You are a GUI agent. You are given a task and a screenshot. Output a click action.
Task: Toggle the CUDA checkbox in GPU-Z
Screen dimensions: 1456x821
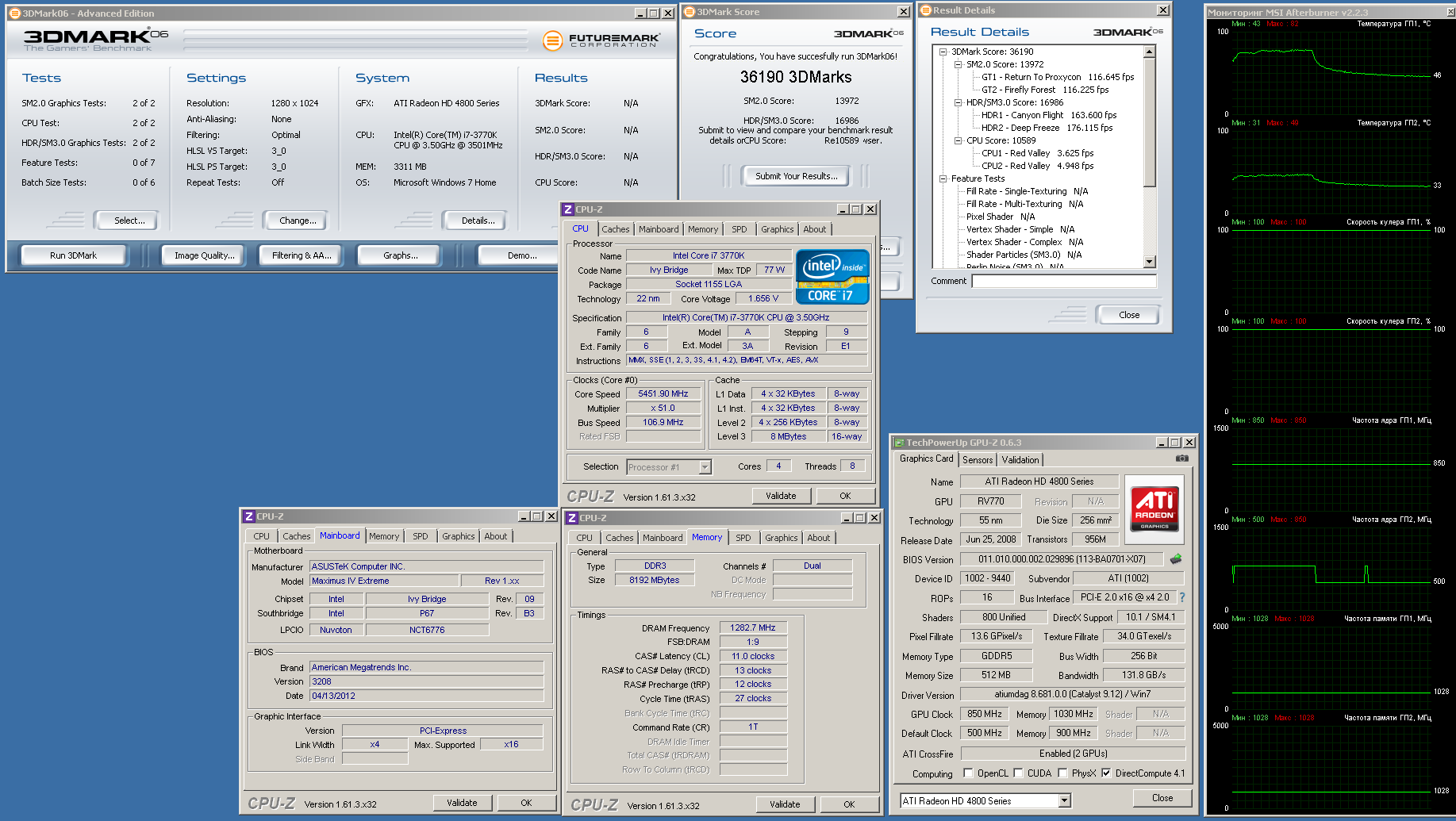pyautogui.click(x=1018, y=773)
